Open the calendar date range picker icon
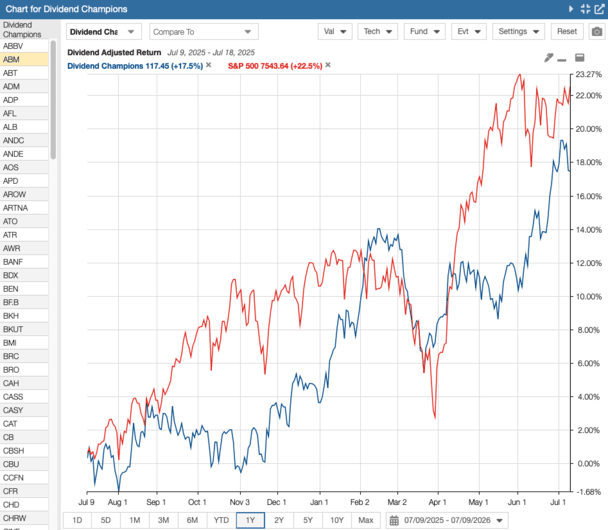 pos(394,520)
